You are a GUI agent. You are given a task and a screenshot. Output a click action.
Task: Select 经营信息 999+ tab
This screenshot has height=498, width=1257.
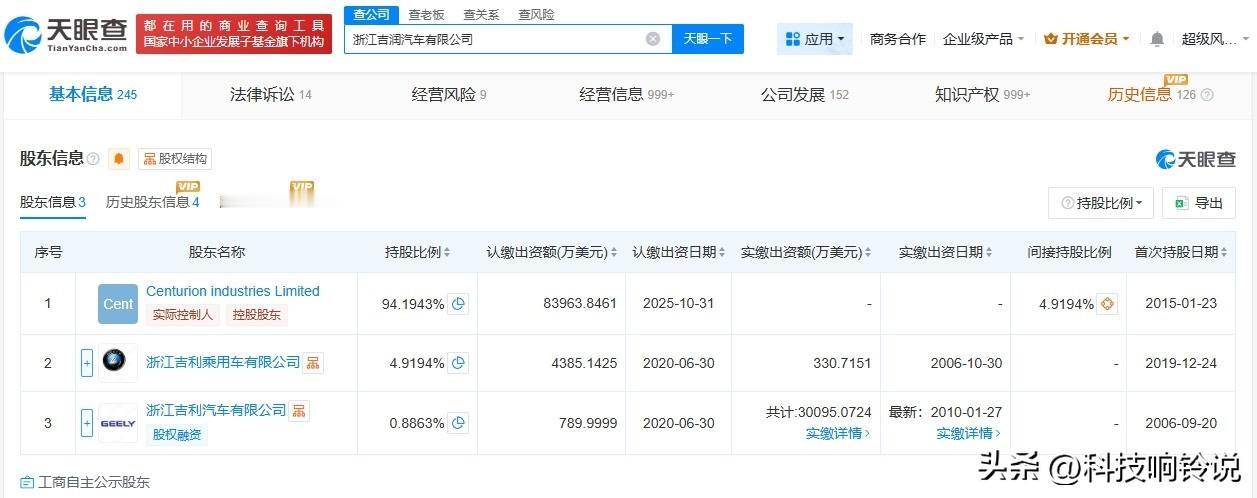click(x=627, y=94)
